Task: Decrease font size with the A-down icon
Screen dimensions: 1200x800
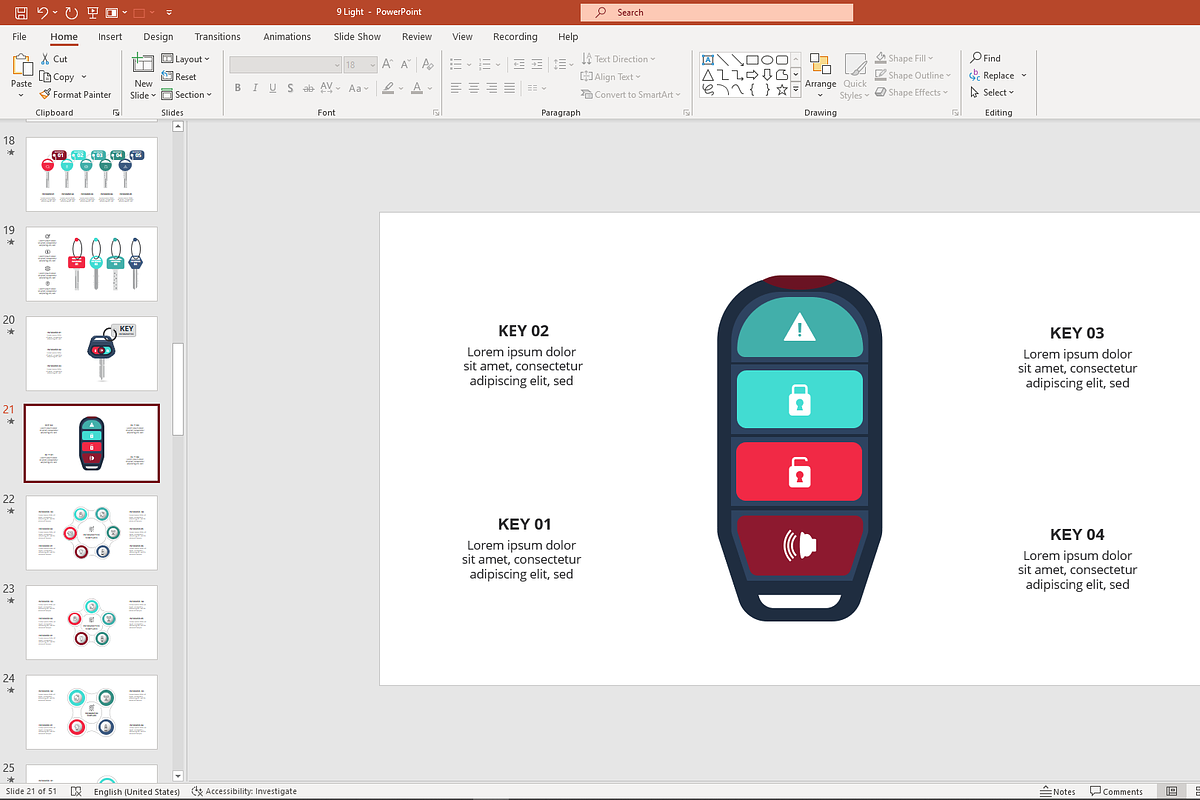Action: click(405, 64)
